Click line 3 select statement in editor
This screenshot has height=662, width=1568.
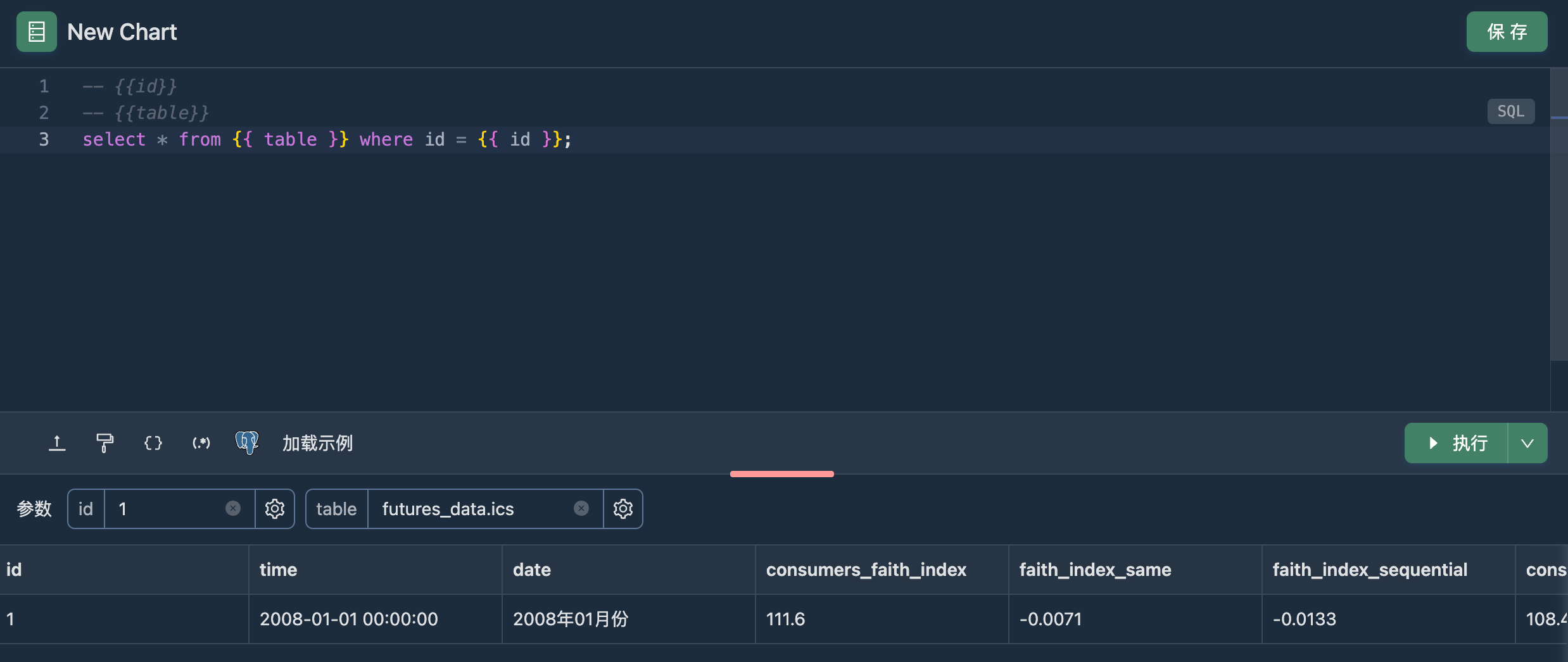tap(327, 139)
